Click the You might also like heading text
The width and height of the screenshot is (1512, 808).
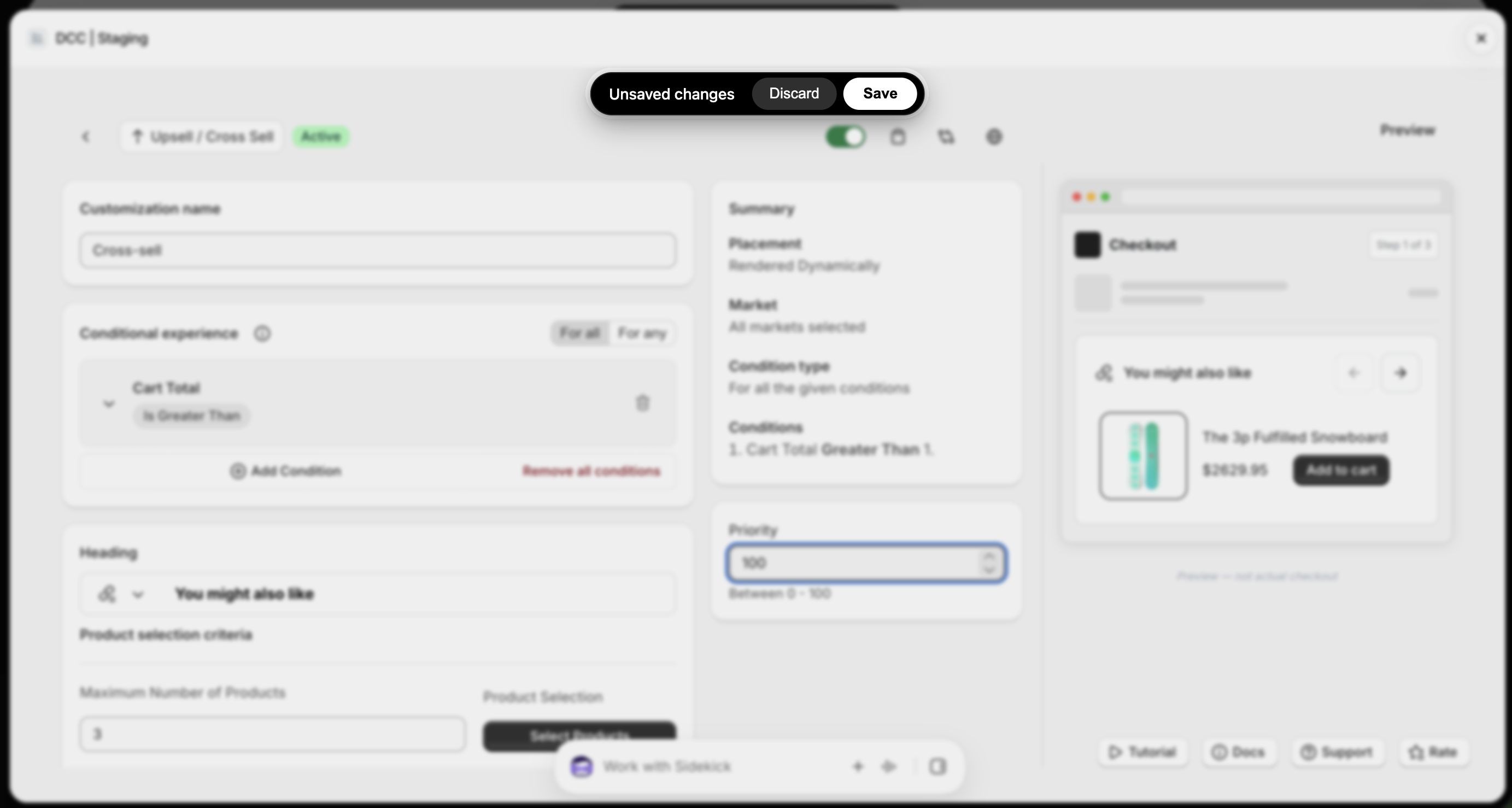click(244, 594)
